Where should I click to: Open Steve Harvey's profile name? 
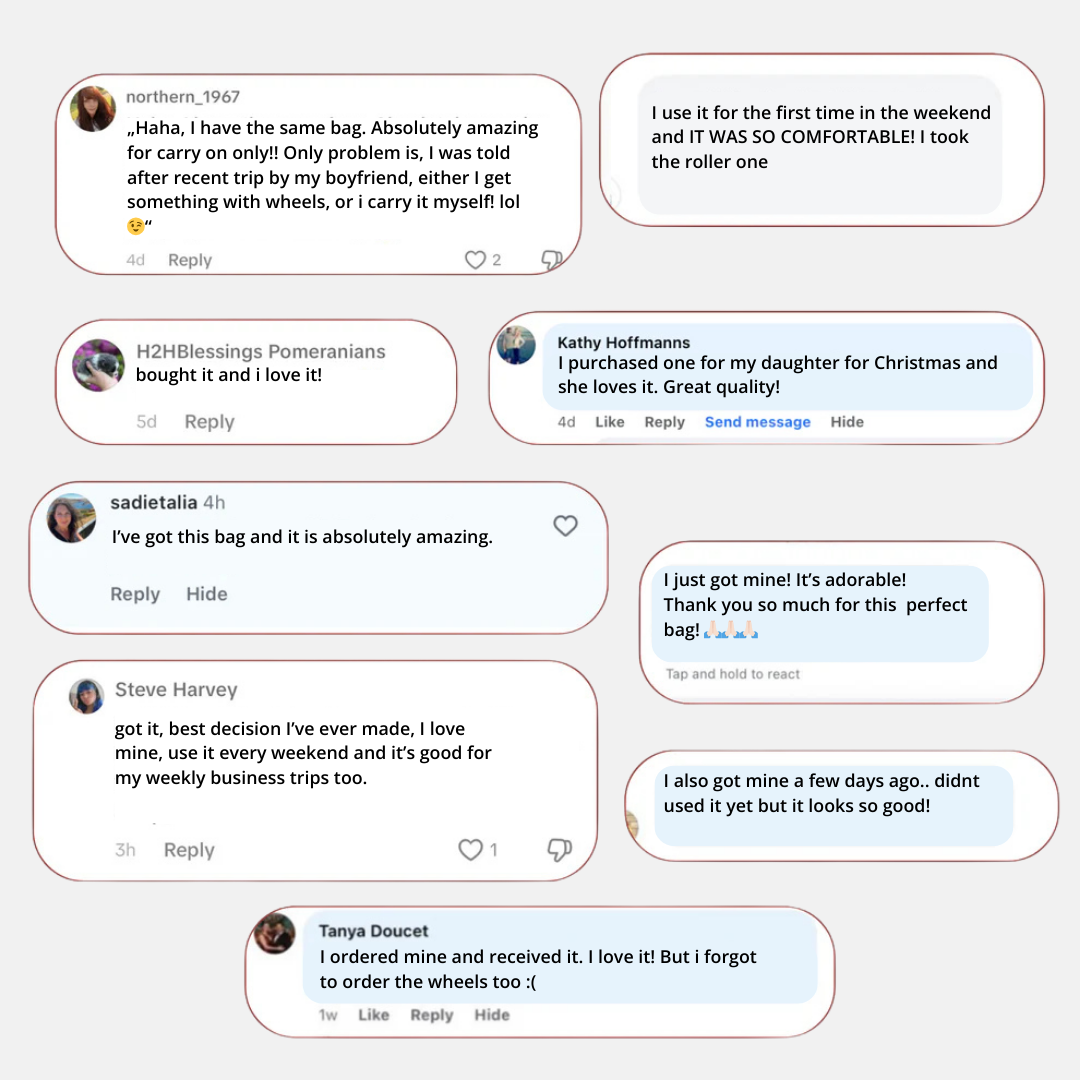point(176,690)
